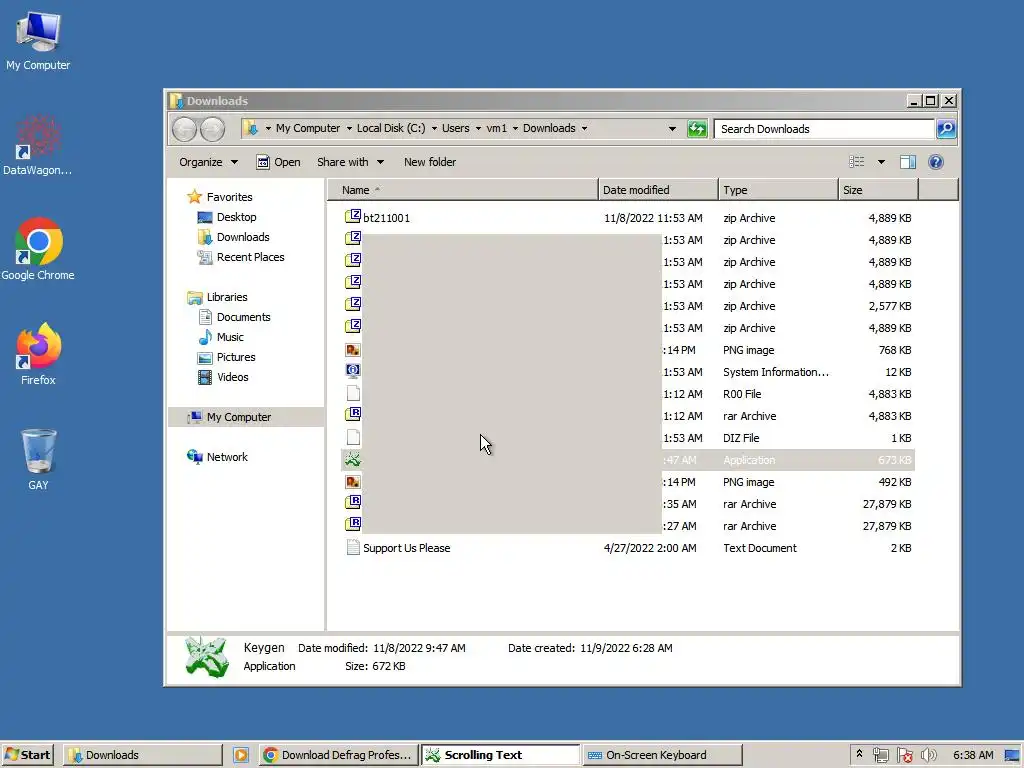Go forward with the Forward arrow button

coord(212,129)
